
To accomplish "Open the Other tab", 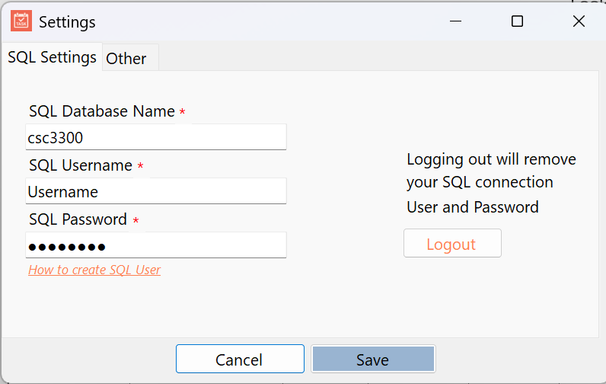I will coord(126,59).
